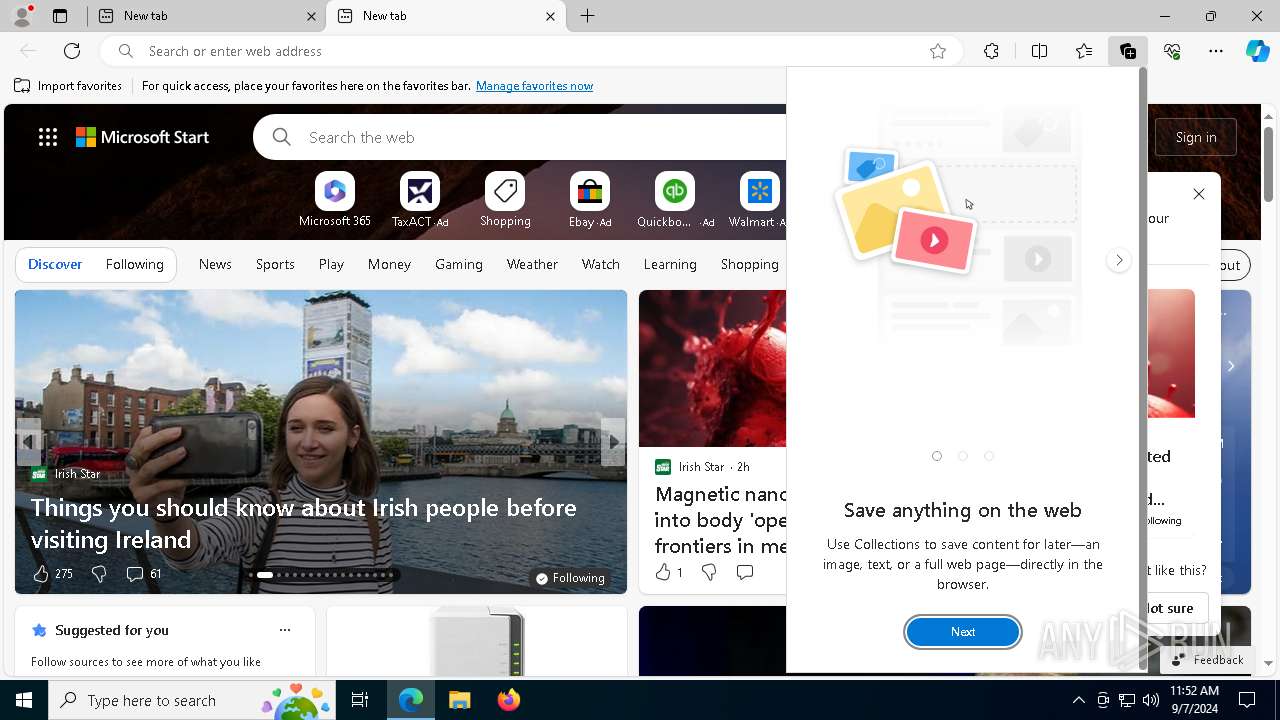Open the Walmart ad shortcut tile

click(758, 200)
